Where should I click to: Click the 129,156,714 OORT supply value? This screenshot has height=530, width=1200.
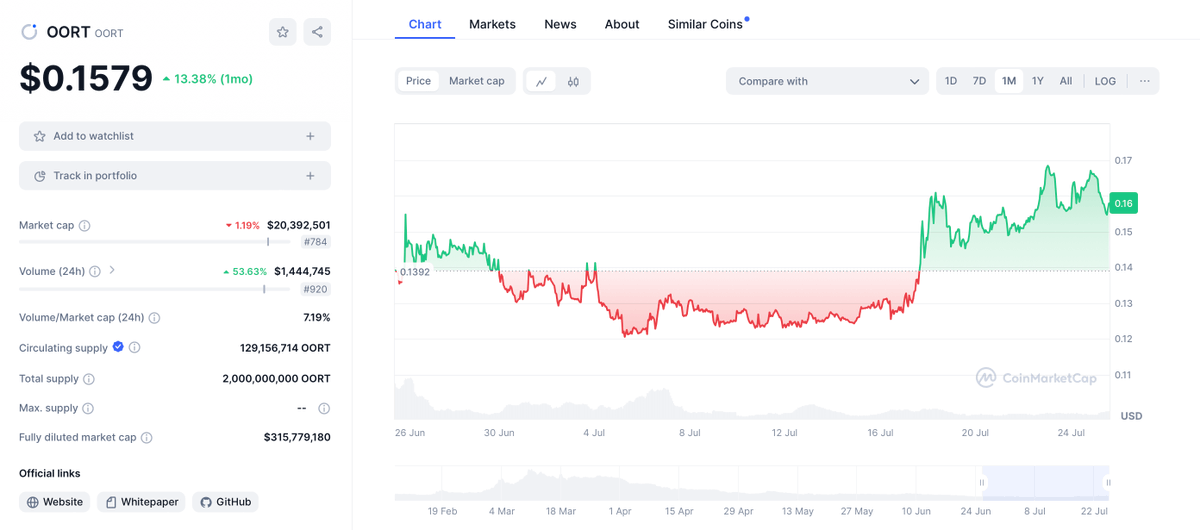(285, 348)
